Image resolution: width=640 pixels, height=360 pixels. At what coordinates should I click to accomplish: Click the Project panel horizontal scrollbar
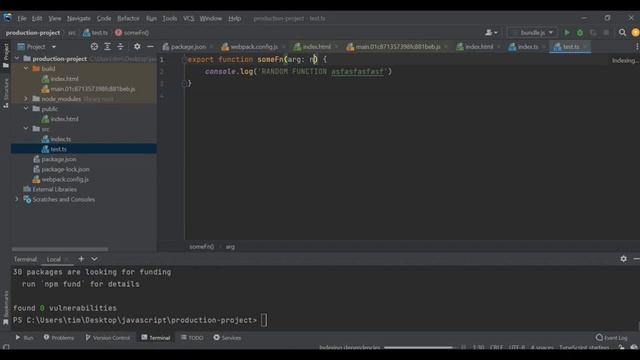pos(60,249)
